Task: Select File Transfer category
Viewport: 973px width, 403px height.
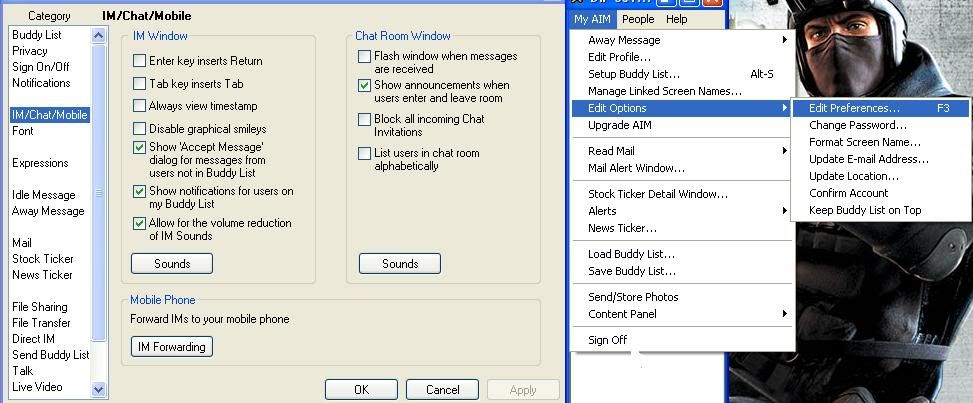Action: click(x=41, y=323)
